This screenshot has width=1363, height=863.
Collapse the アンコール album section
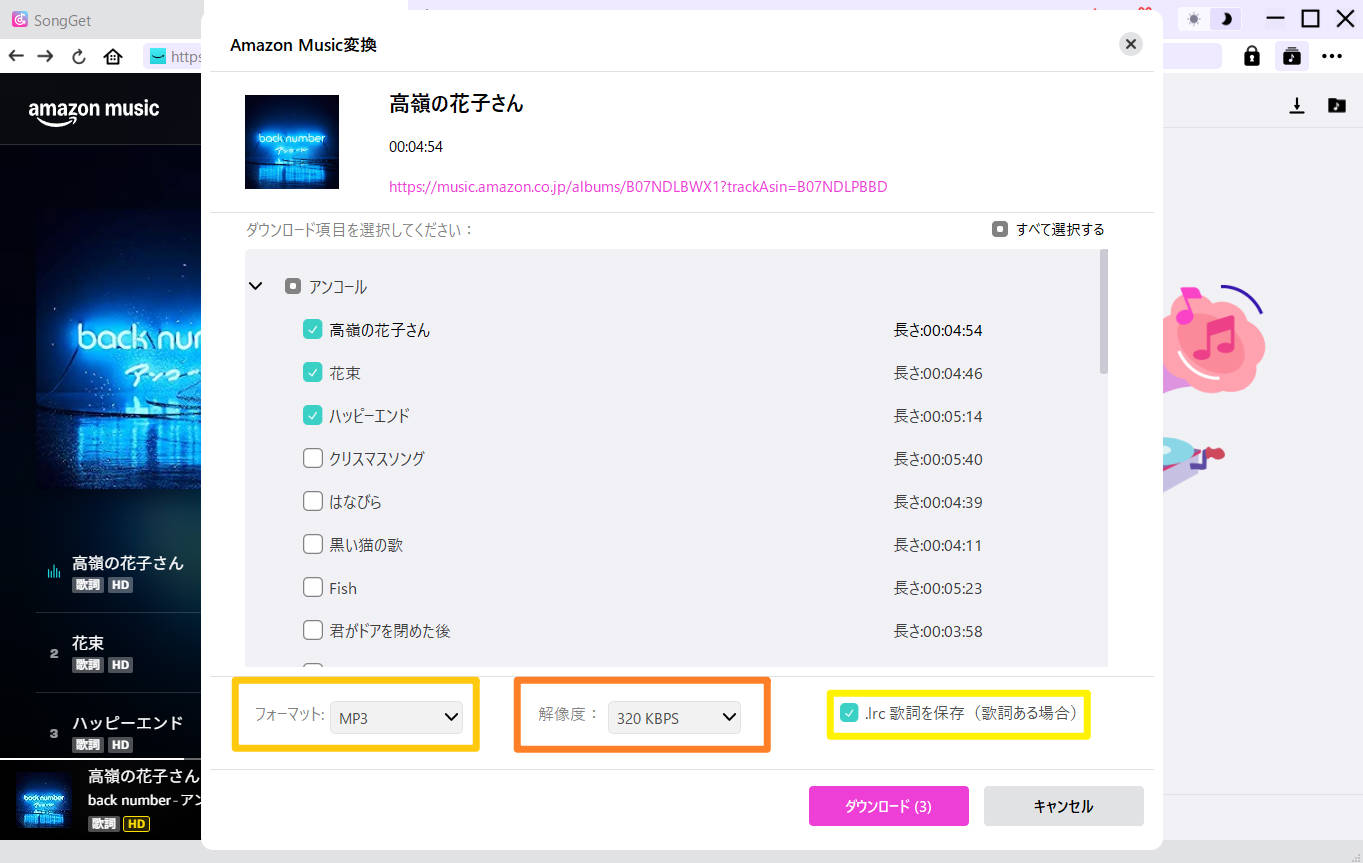click(x=255, y=285)
